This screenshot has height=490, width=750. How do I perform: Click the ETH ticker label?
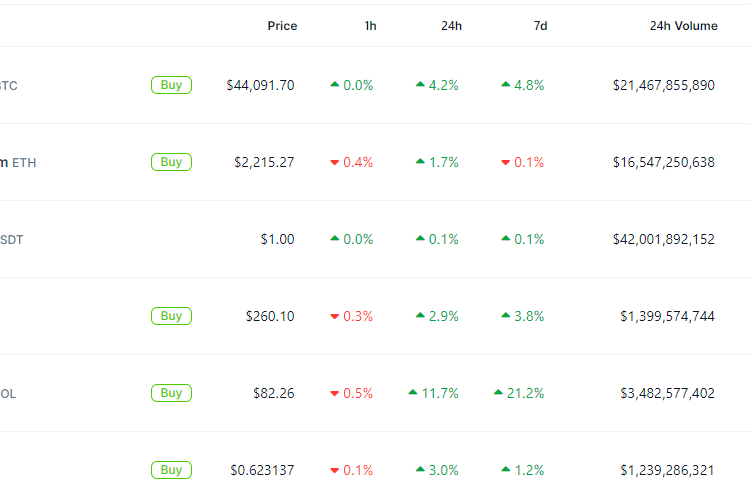(x=24, y=162)
